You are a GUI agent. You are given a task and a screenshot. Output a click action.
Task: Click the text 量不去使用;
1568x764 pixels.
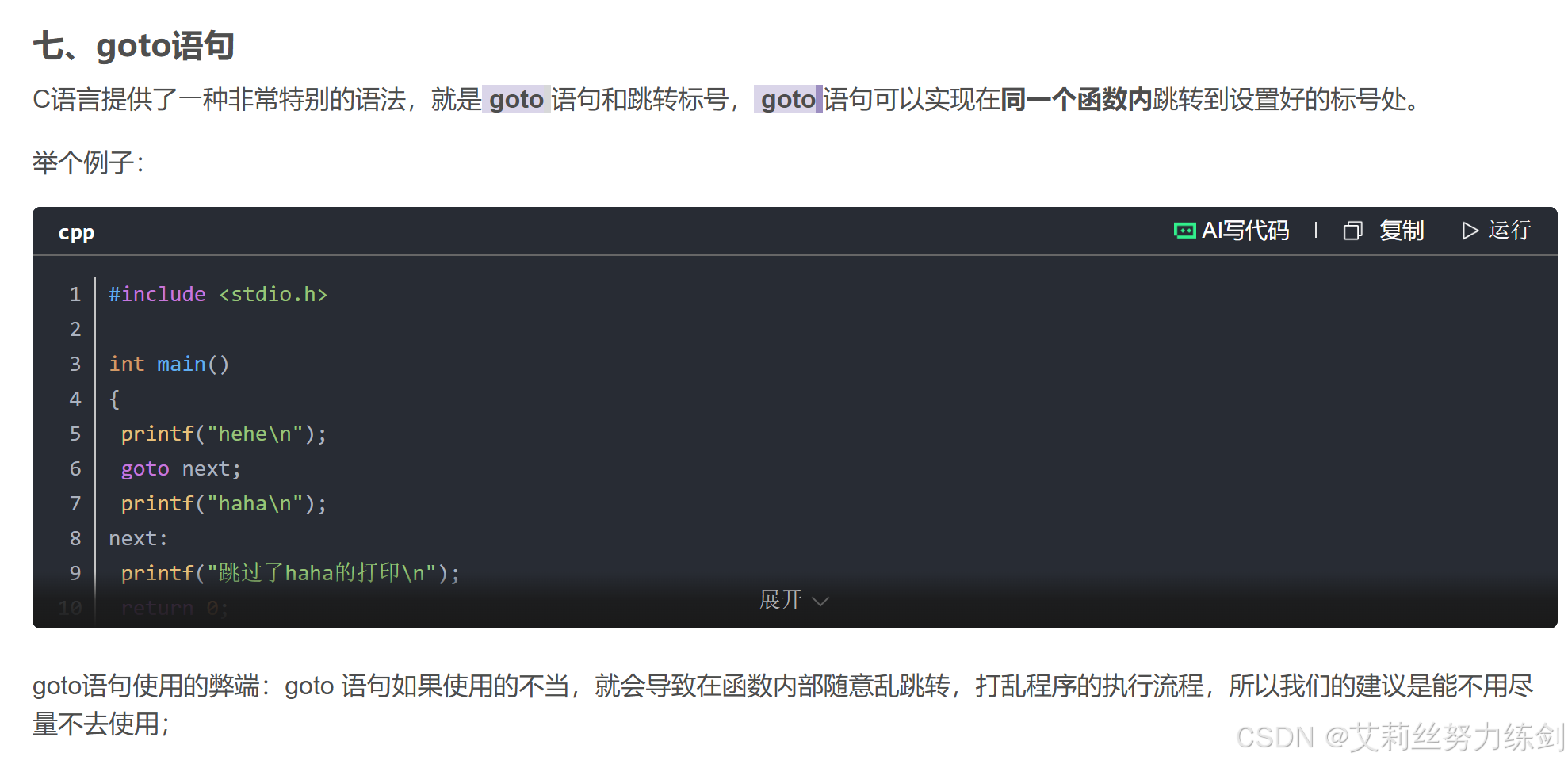tap(101, 724)
